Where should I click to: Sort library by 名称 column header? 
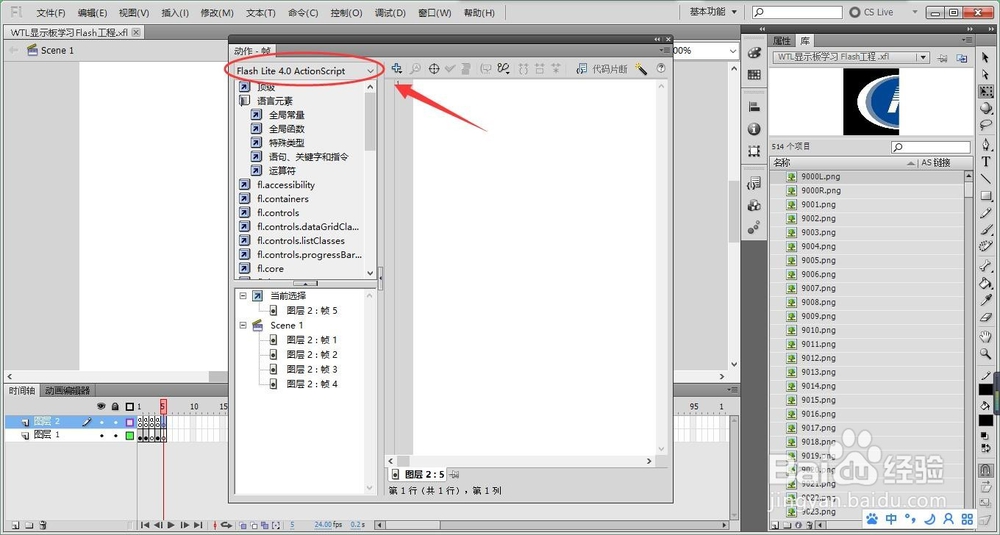(x=844, y=163)
